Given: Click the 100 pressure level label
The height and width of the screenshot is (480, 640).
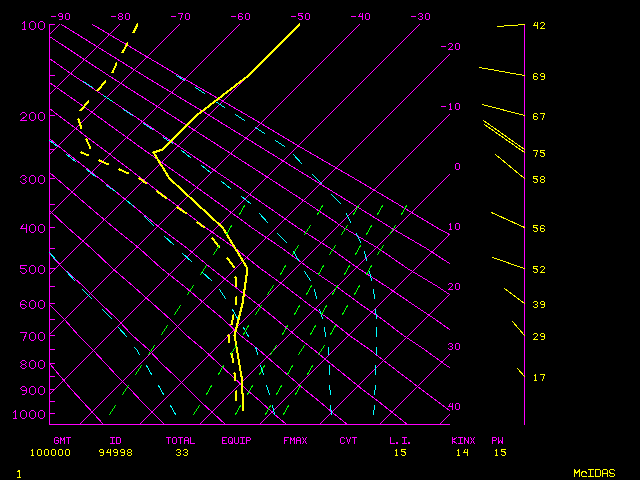Looking at the screenshot, I should 32,26.
